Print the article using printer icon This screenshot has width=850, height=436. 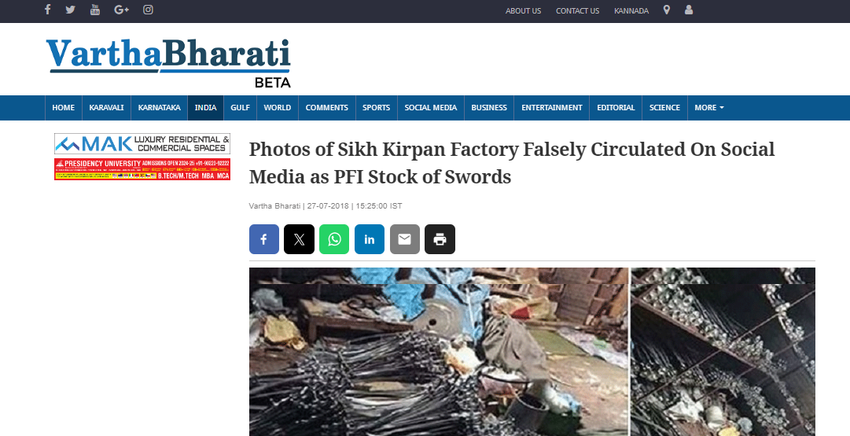click(x=440, y=239)
